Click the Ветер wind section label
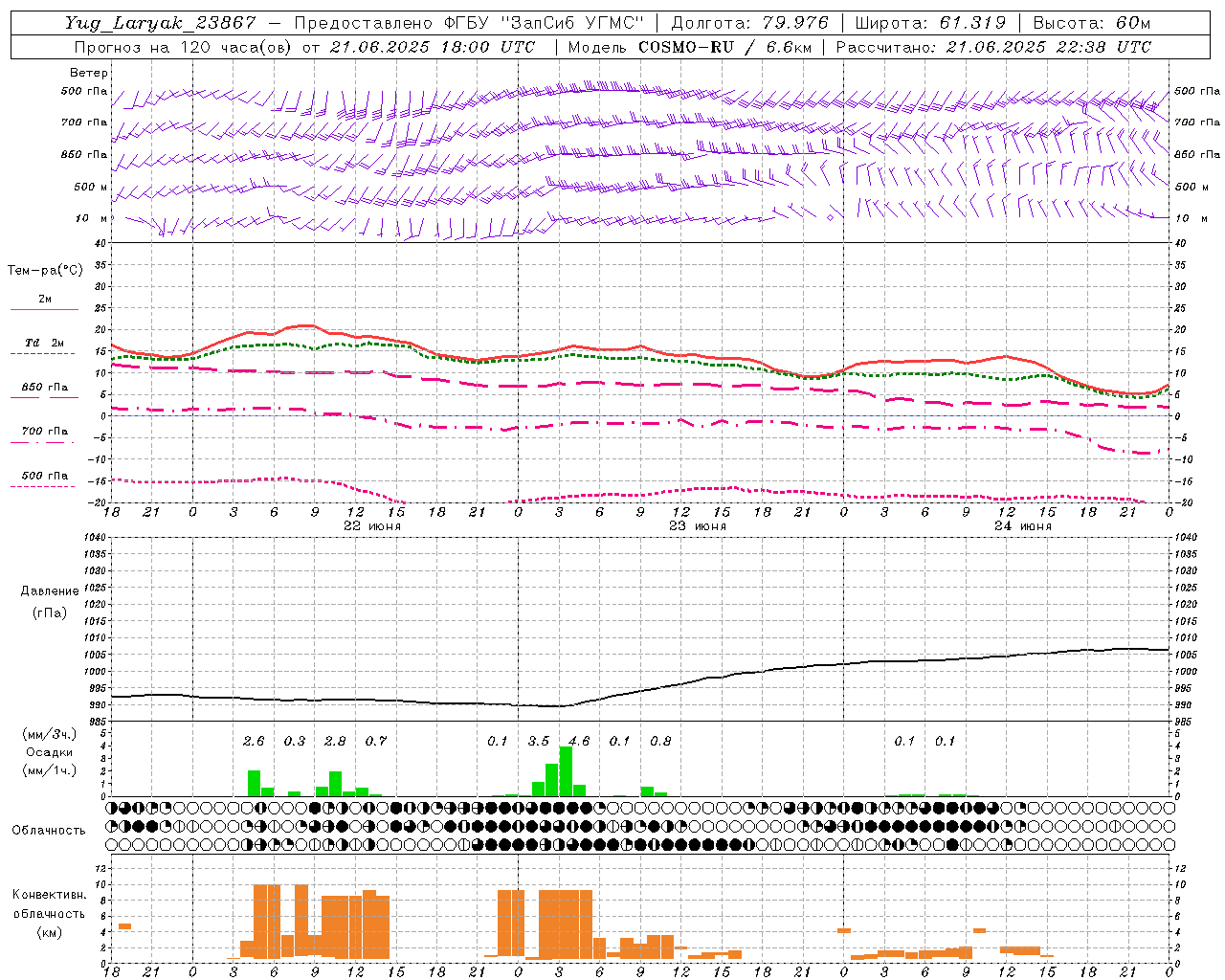1225x980 pixels. [89, 73]
